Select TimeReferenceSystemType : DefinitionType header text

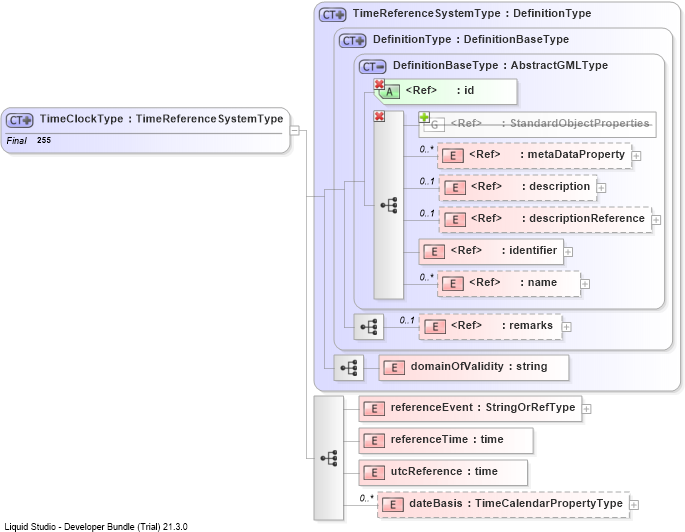472,14
